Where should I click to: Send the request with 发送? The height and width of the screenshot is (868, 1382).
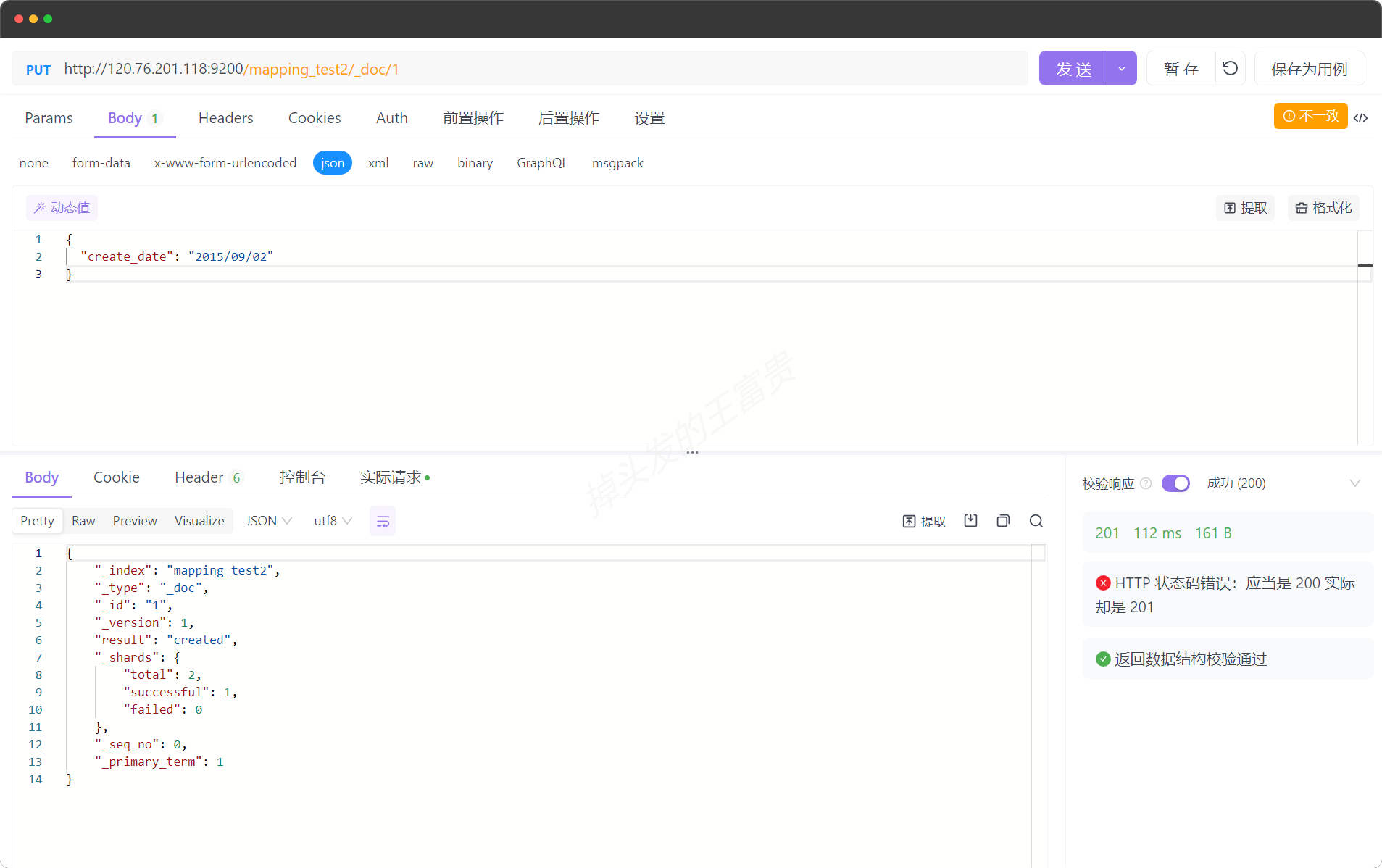[1073, 68]
